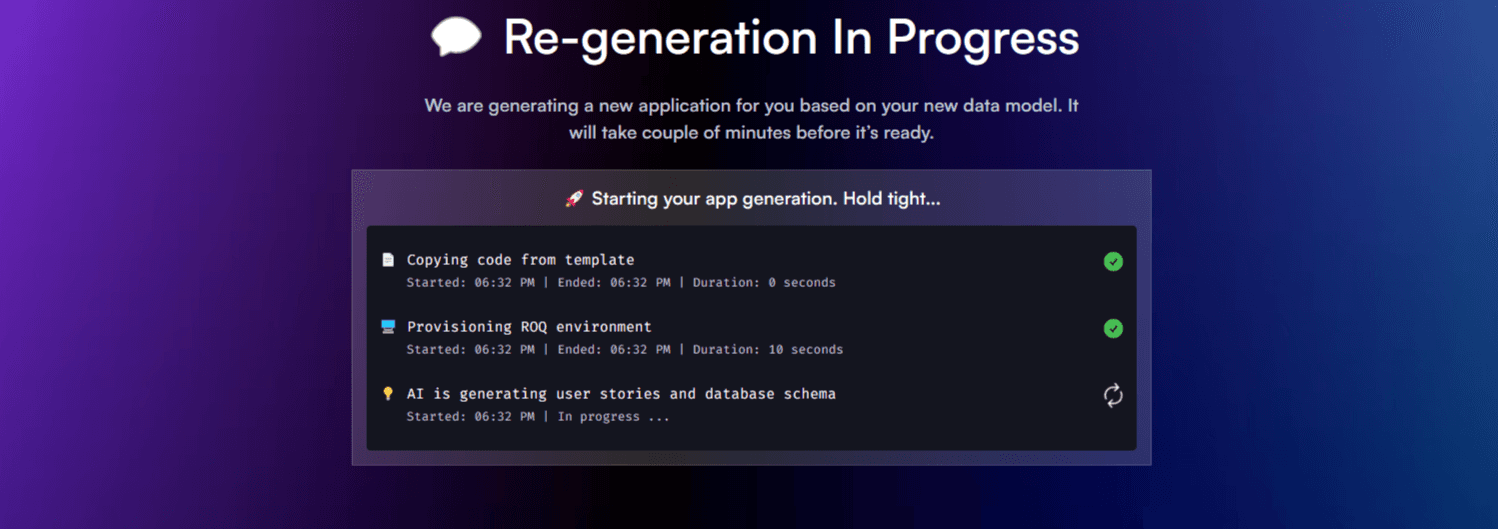
Task: Click "Copying code from template" step title
Action: [520, 260]
